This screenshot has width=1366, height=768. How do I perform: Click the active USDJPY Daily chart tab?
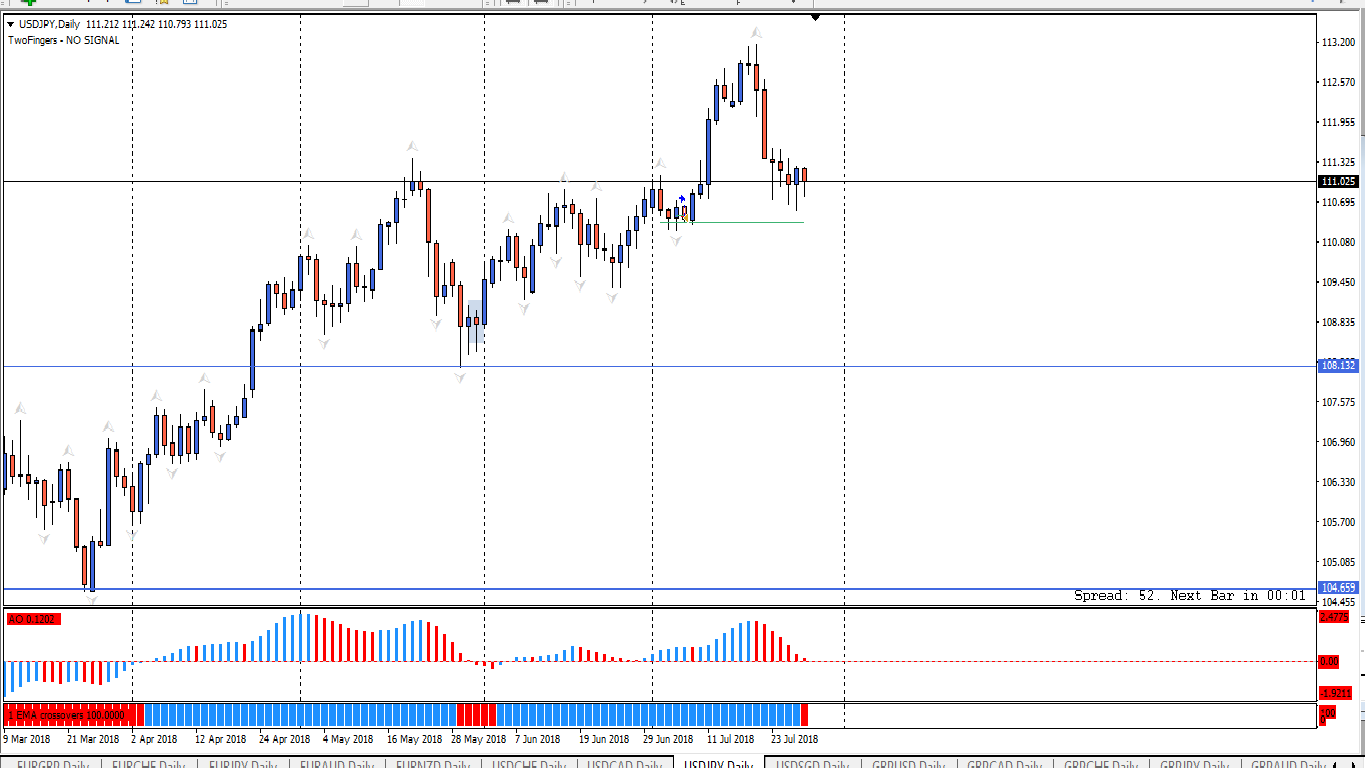718,762
